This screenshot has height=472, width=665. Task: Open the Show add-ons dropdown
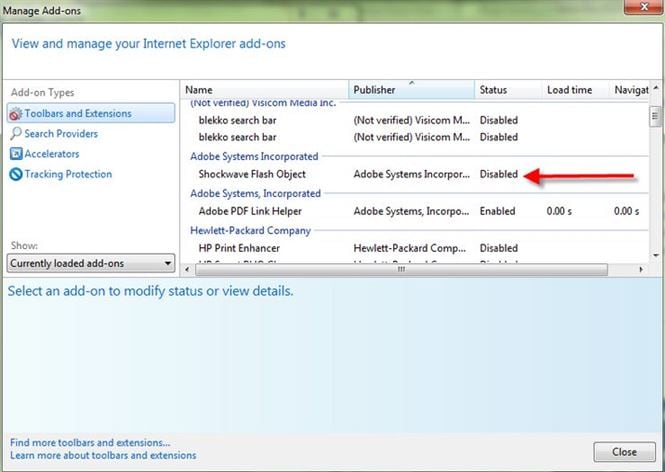coord(91,263)
